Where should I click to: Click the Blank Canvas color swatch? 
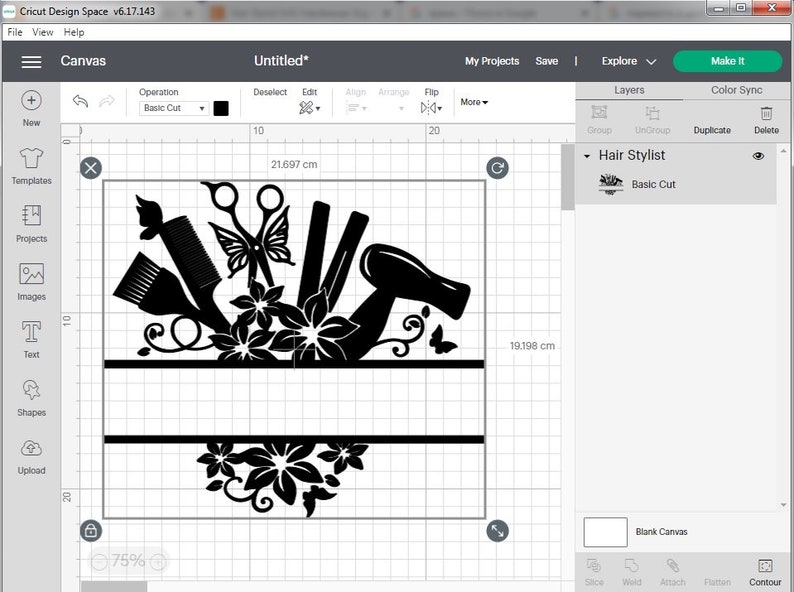(x=605, y=532)
